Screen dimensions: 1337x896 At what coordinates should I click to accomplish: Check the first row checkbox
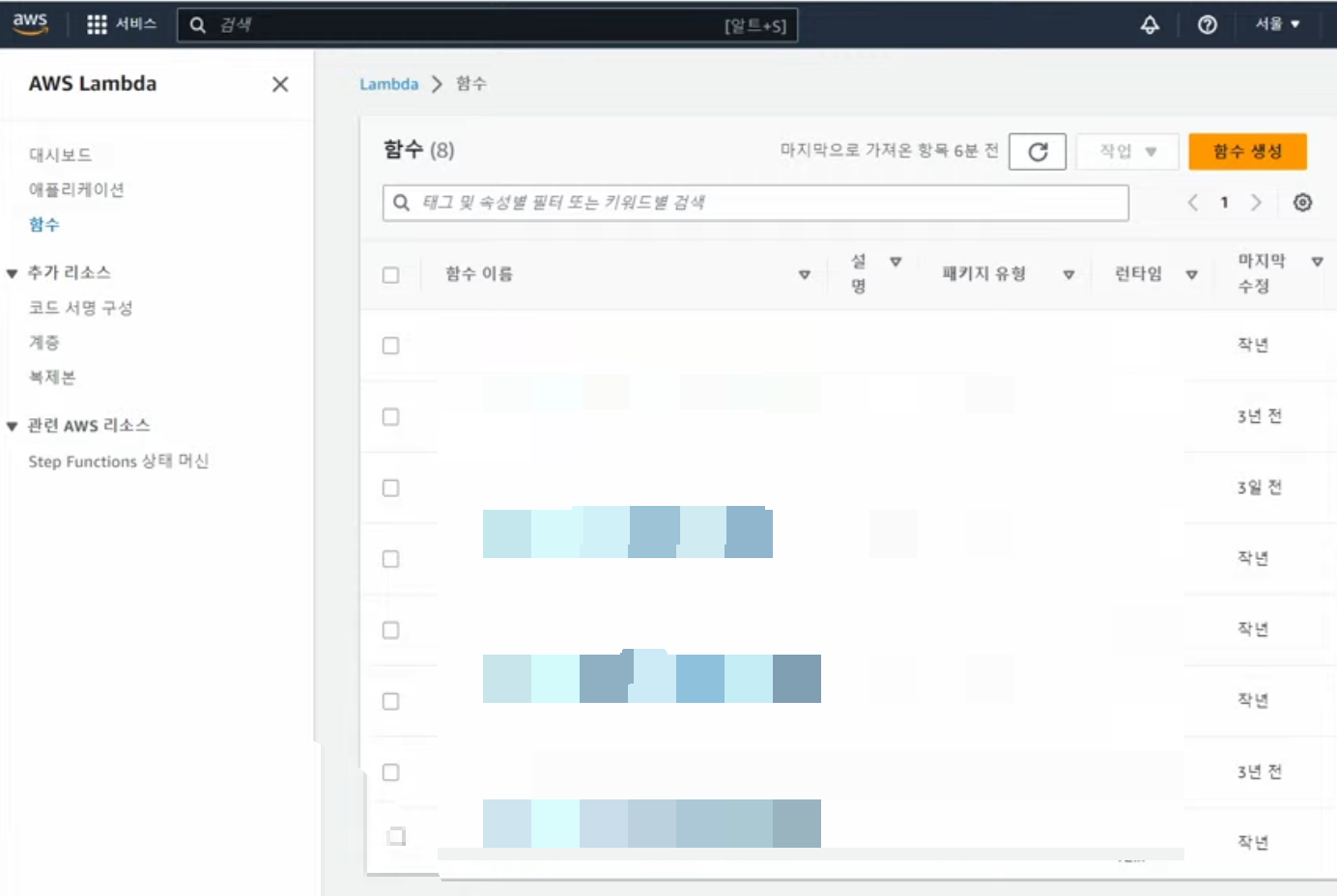pos(390,346)
